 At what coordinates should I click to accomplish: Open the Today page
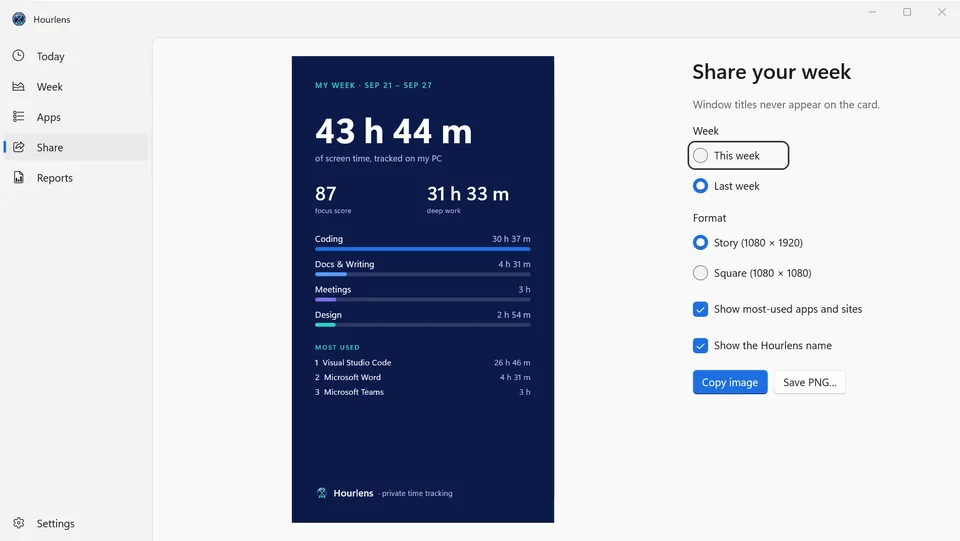76,56
